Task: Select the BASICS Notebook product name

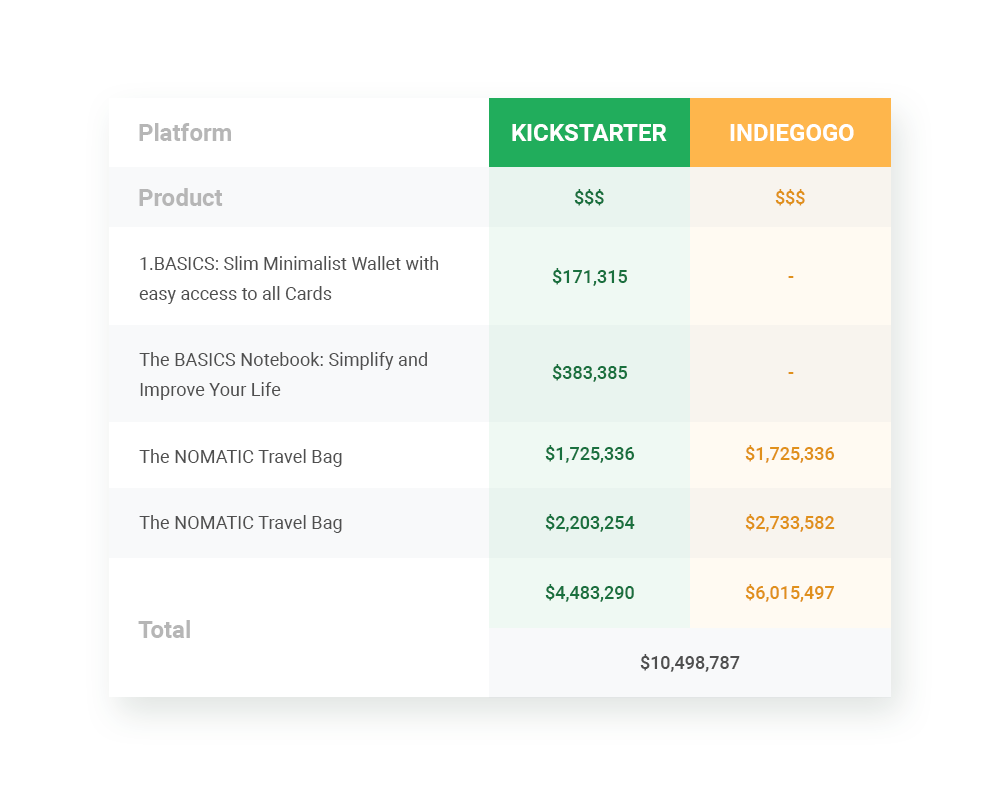Action: click(x=284, y=374)
